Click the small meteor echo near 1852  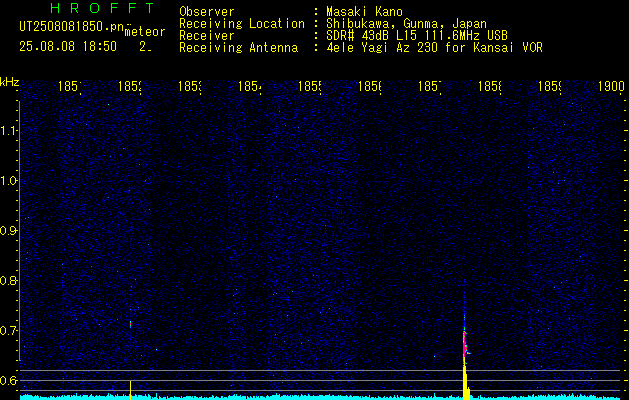130,324
